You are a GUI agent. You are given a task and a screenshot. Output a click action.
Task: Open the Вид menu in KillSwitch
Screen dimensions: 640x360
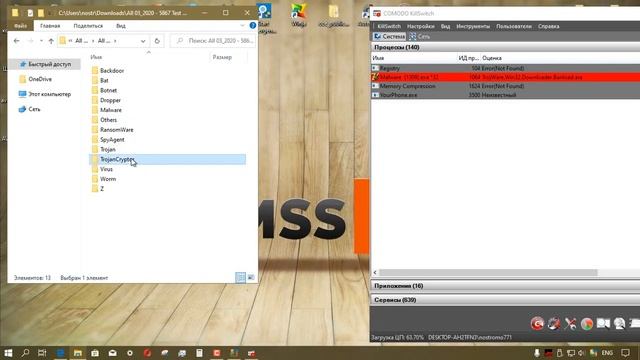coord(445,26)
